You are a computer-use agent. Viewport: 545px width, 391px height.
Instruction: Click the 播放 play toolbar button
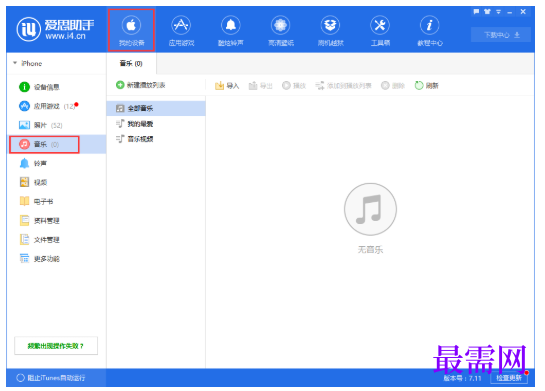pos(294,85)
